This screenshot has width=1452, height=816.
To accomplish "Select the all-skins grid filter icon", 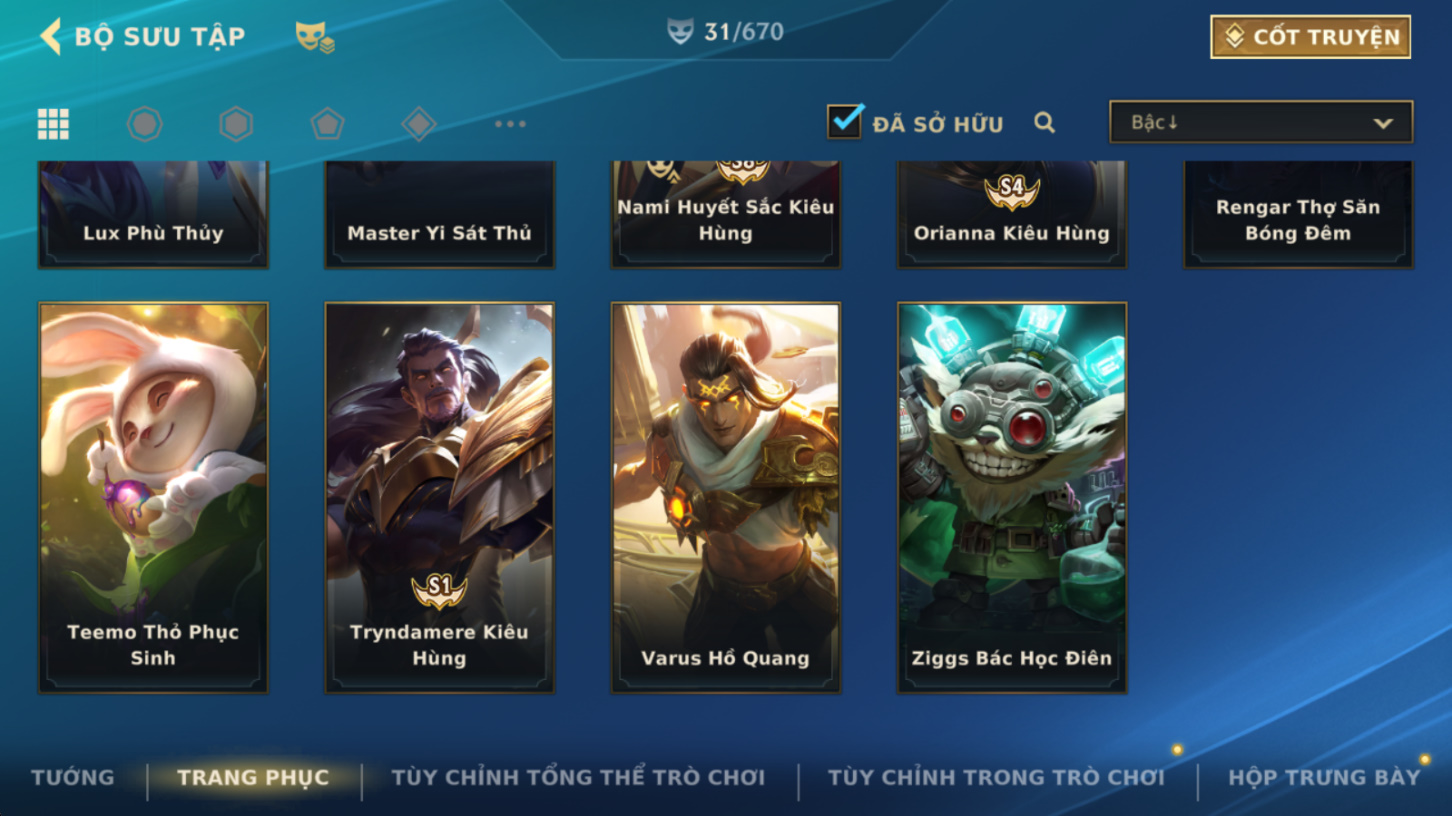I will coord(53,124).
